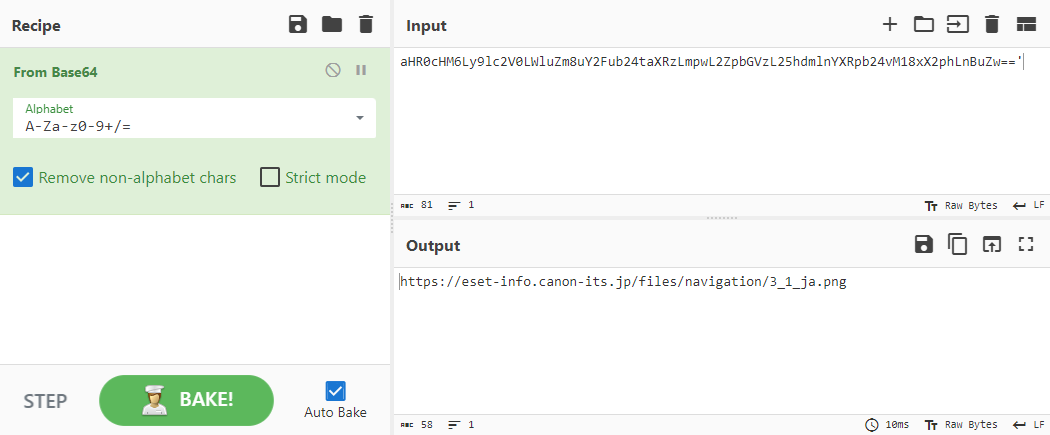
Task: Reset the pane layout
Action: (x=1025, y=25)
